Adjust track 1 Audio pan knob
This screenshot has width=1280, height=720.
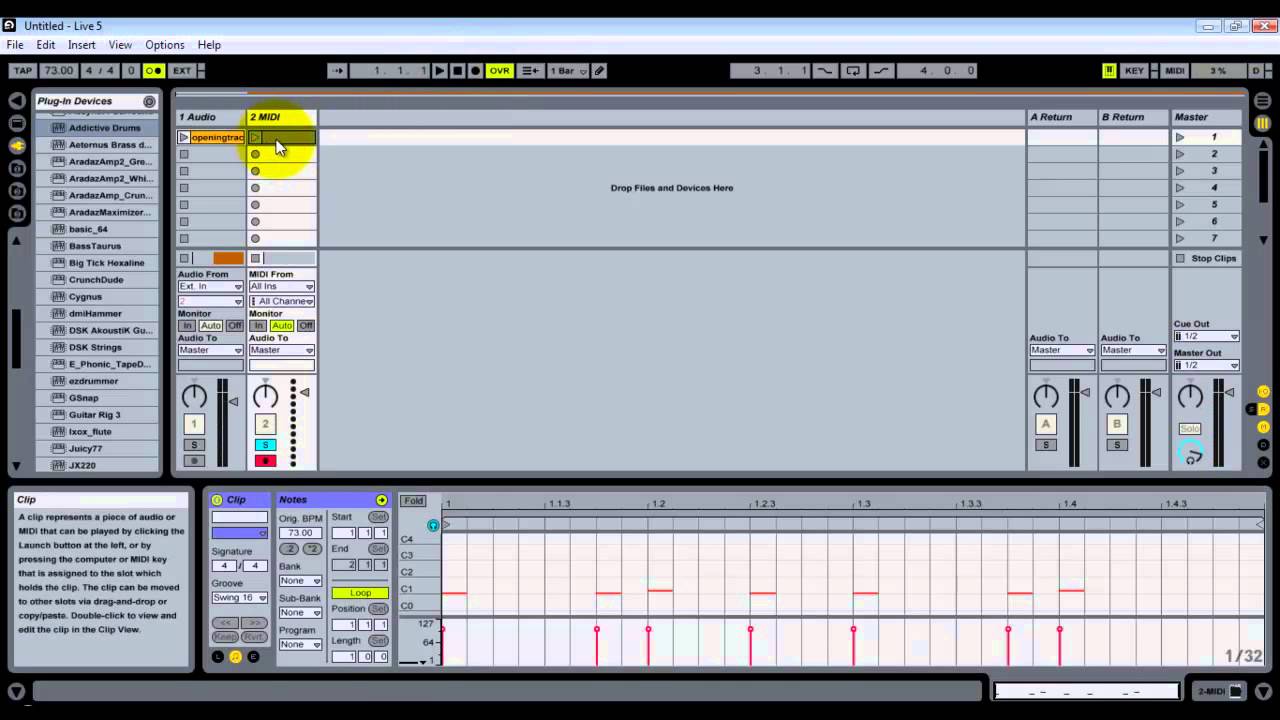[194, 396]
